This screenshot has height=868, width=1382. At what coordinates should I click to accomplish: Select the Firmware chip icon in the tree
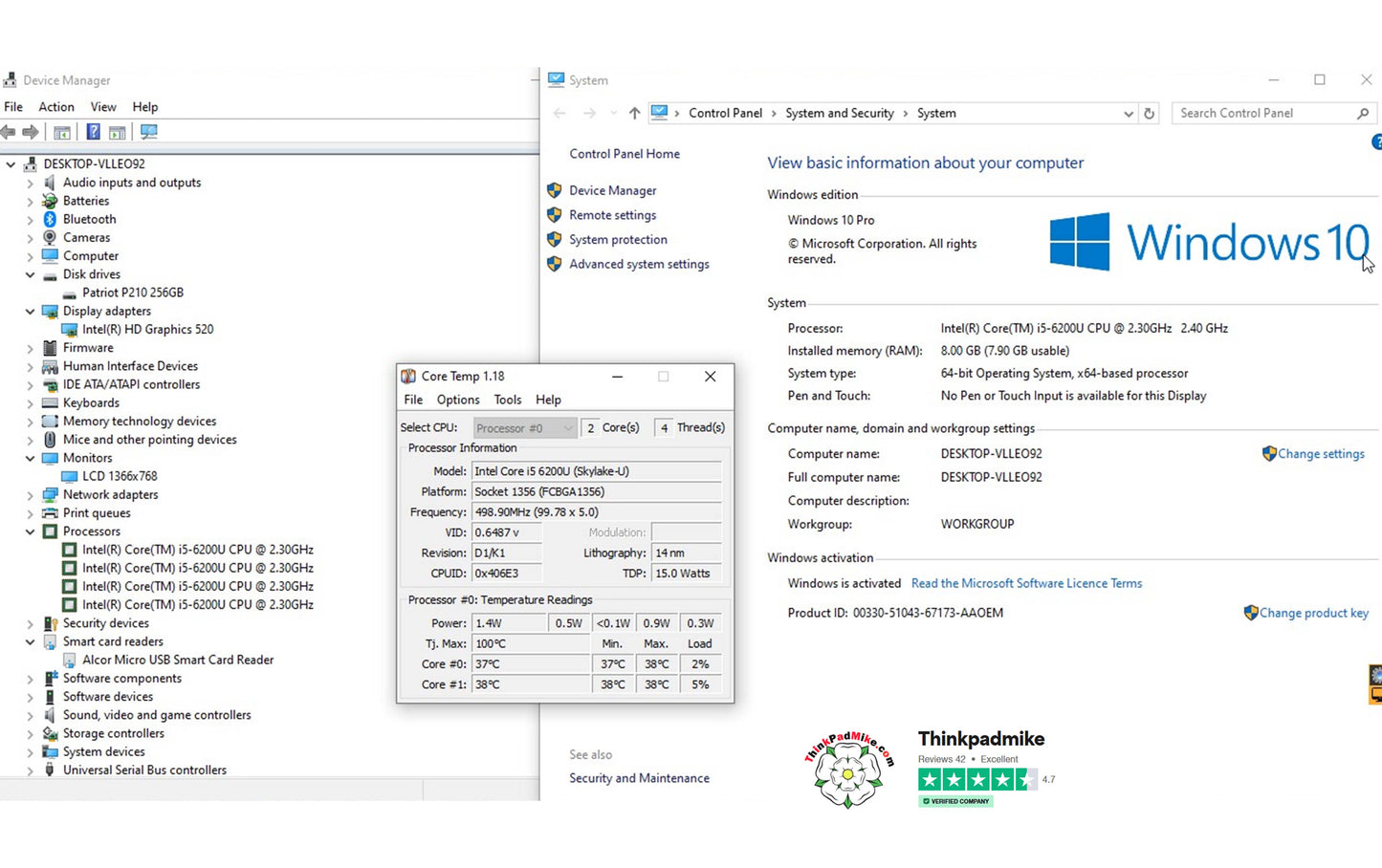click(x=50, y=348)
